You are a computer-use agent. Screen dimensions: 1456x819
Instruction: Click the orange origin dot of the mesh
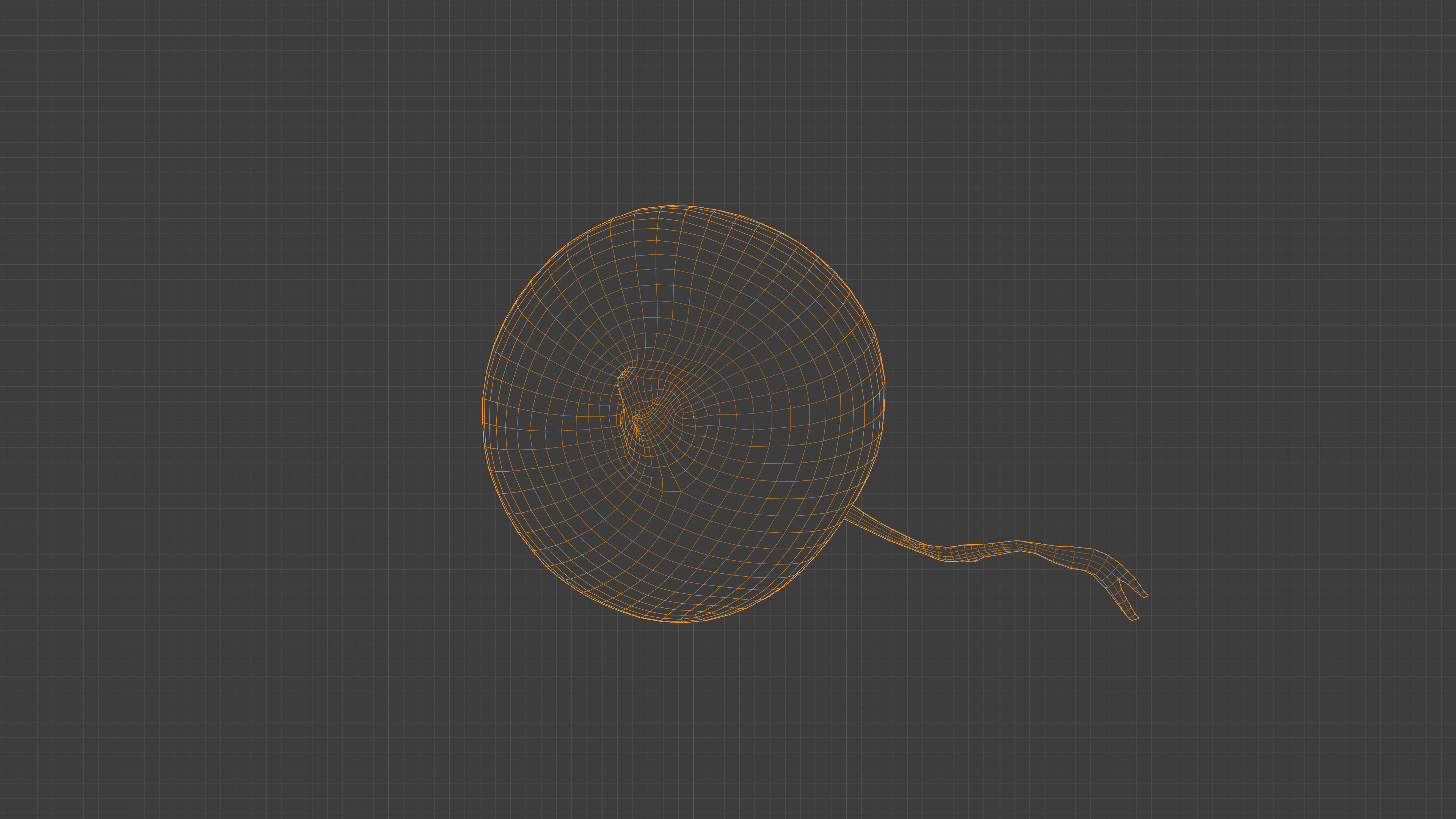pyautogui.click(x=693, y=417)
